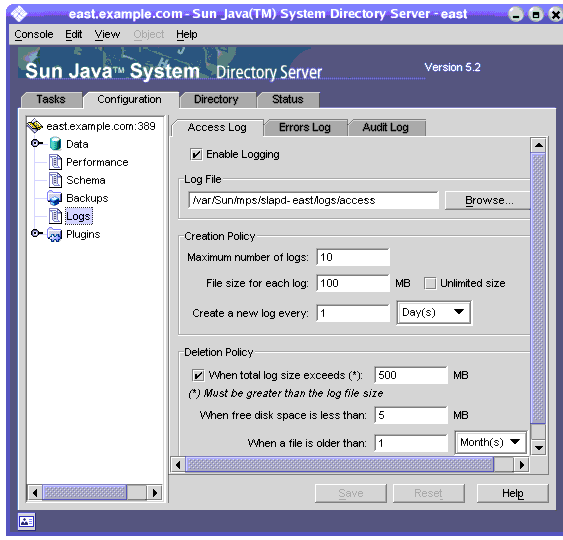
Task: Select the Data tree item label
Action: (77, 144)
